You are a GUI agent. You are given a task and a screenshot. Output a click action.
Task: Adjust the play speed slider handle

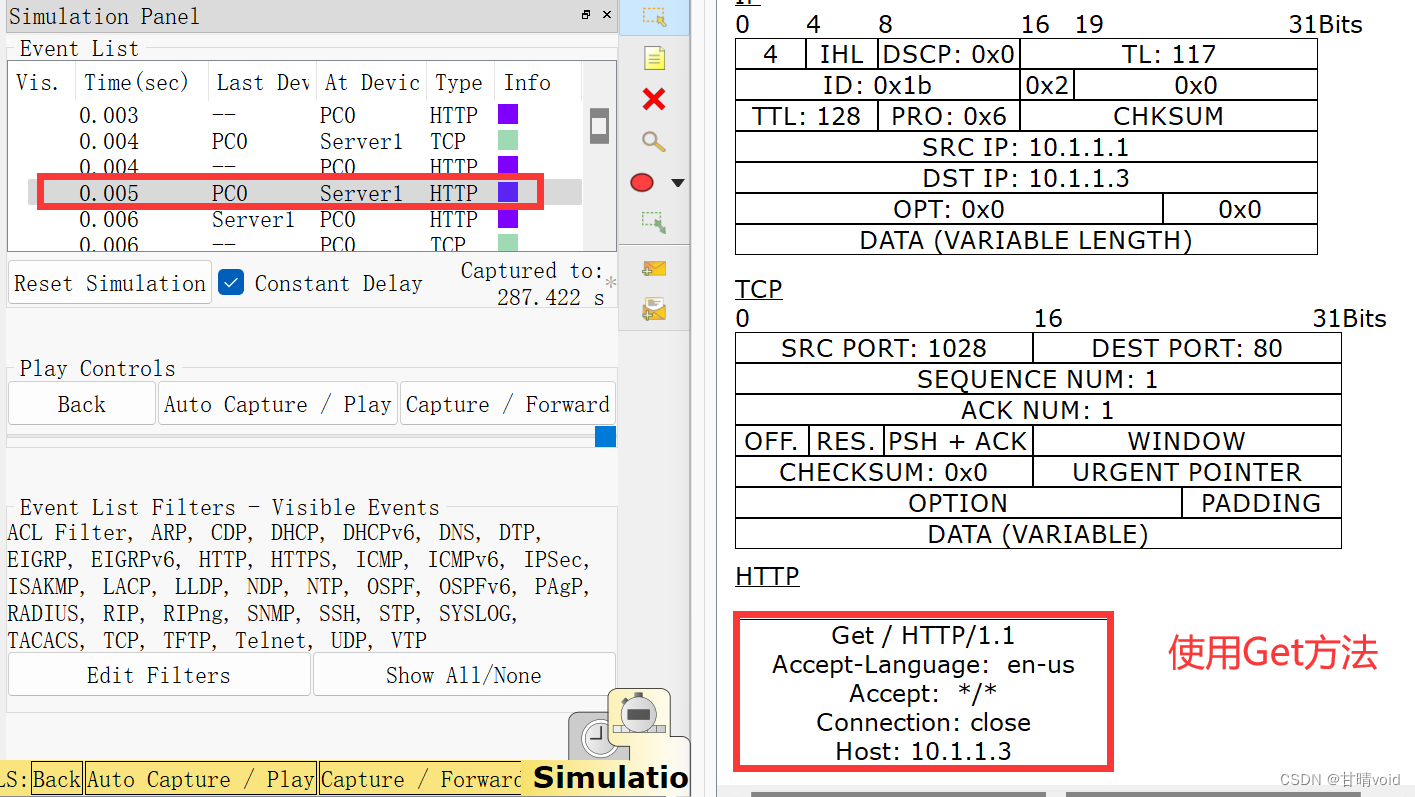[605, 437]
